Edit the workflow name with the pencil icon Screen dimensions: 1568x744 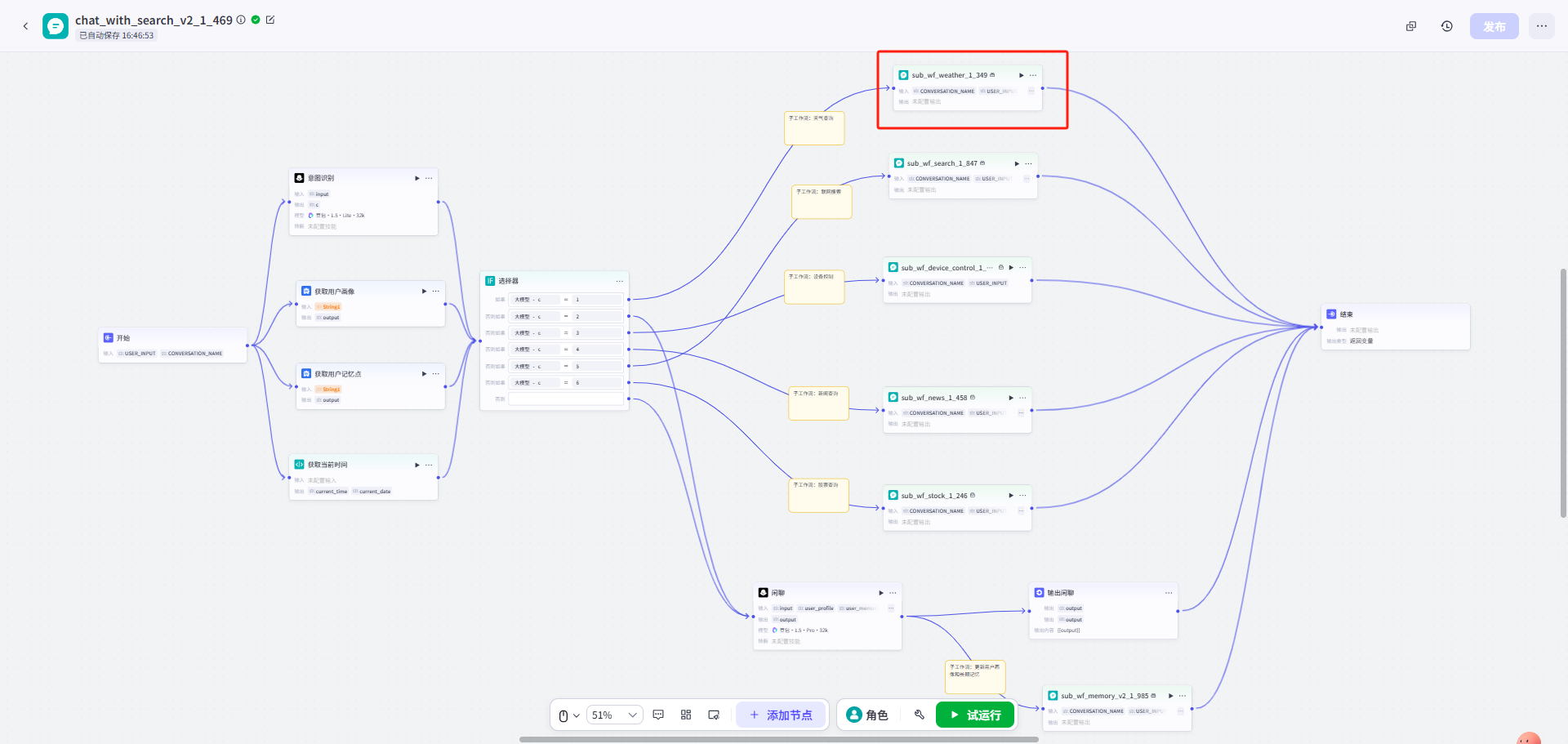[270, 20]
